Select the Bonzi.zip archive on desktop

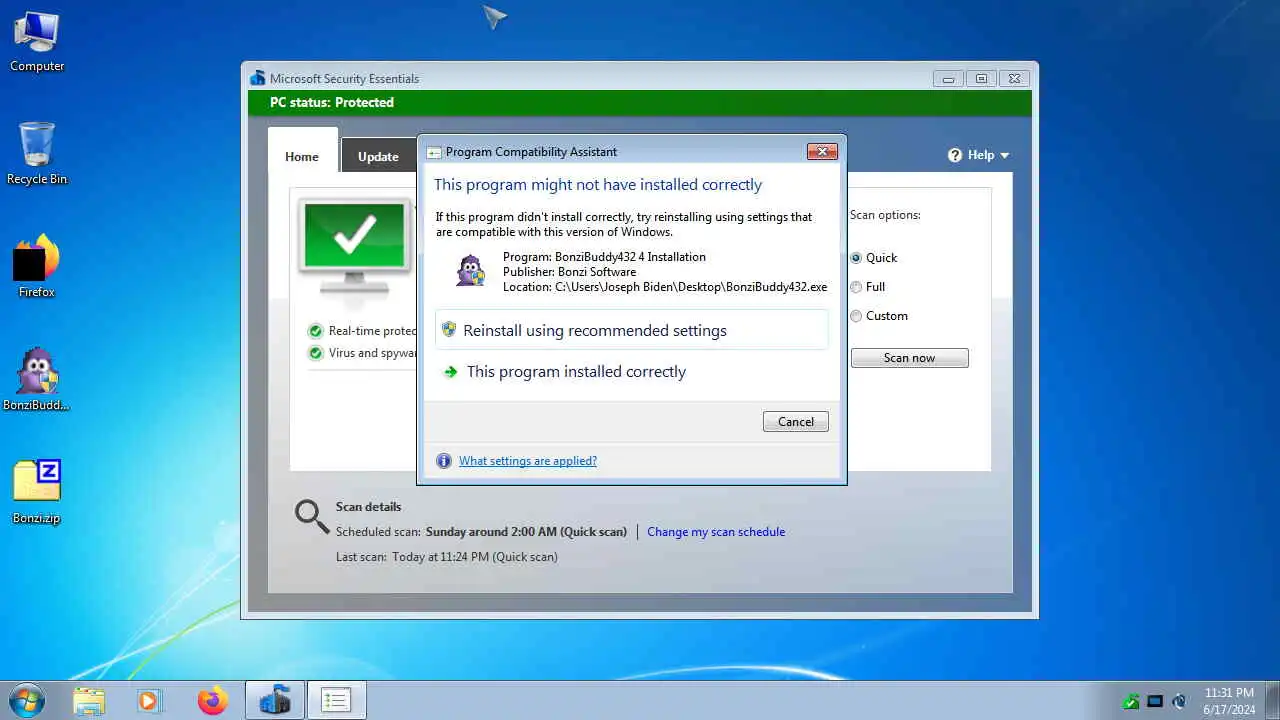pos(37,492)
